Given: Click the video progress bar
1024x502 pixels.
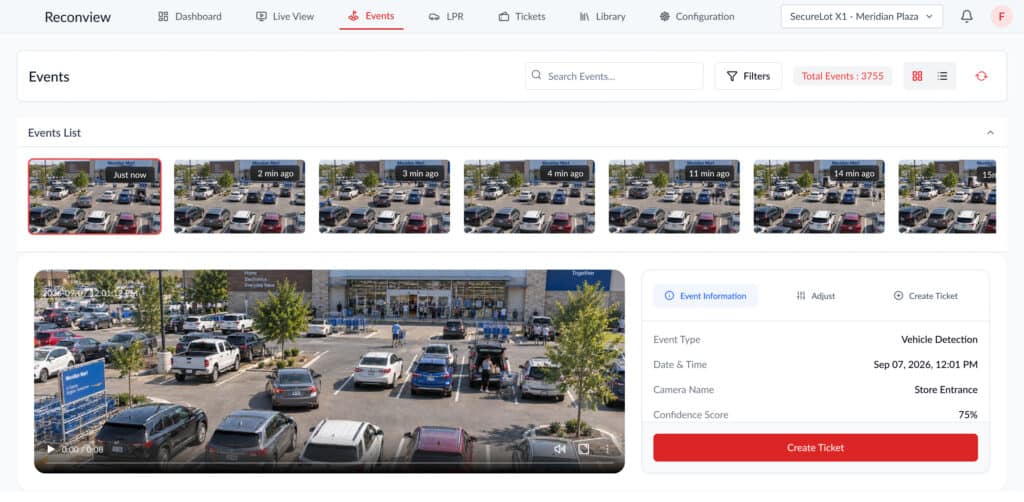Looking at the screenshot, I should coord(329,464).
